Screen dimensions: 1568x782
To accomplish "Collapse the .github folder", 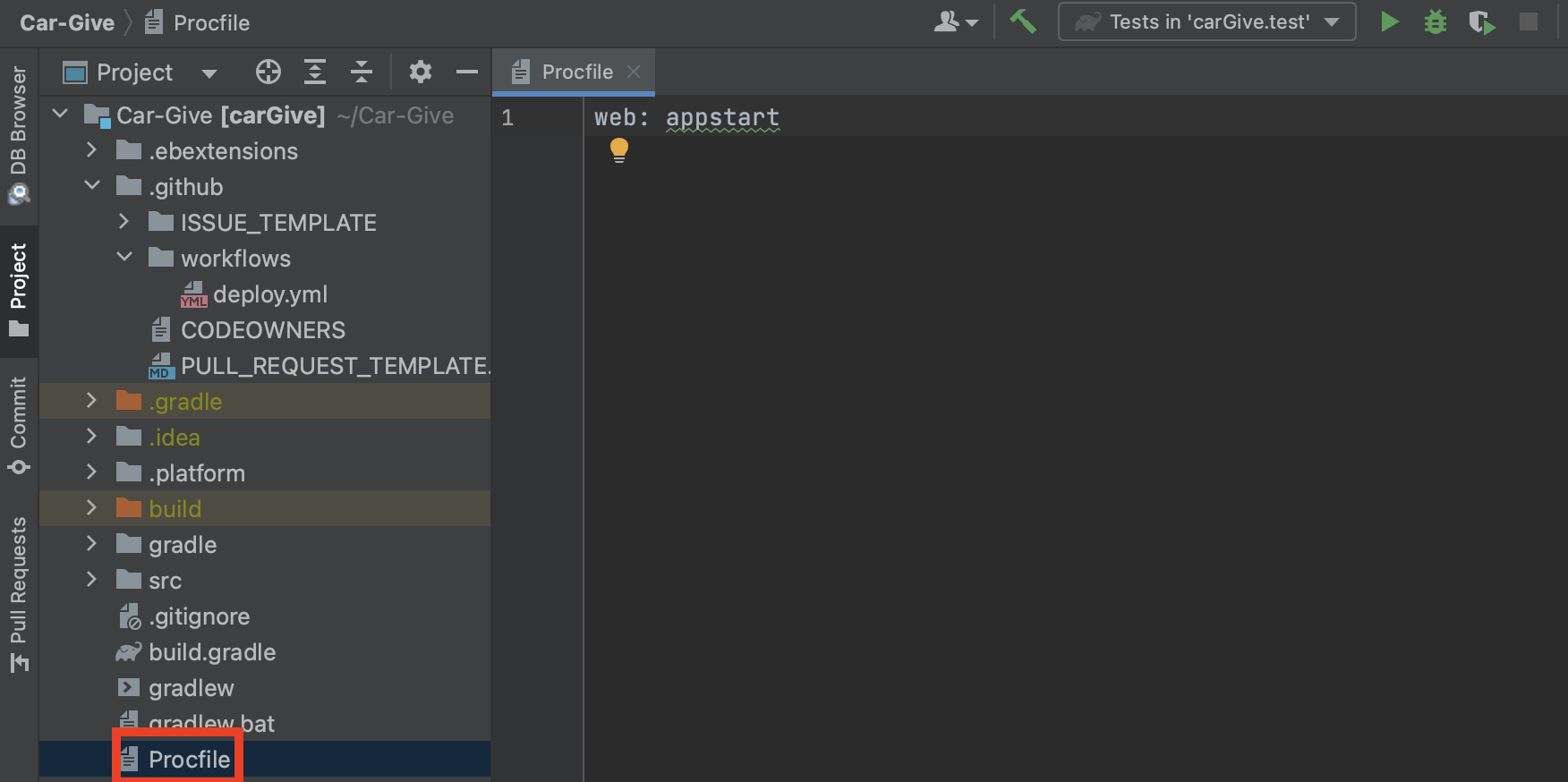I will tap(92, 186).
